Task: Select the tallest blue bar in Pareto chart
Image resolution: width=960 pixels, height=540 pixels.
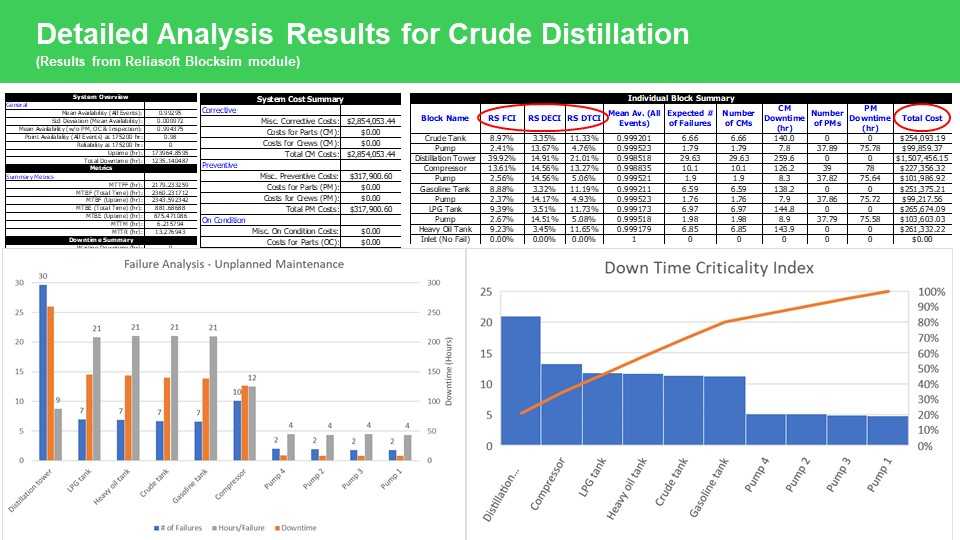Action: coord(520,380)
